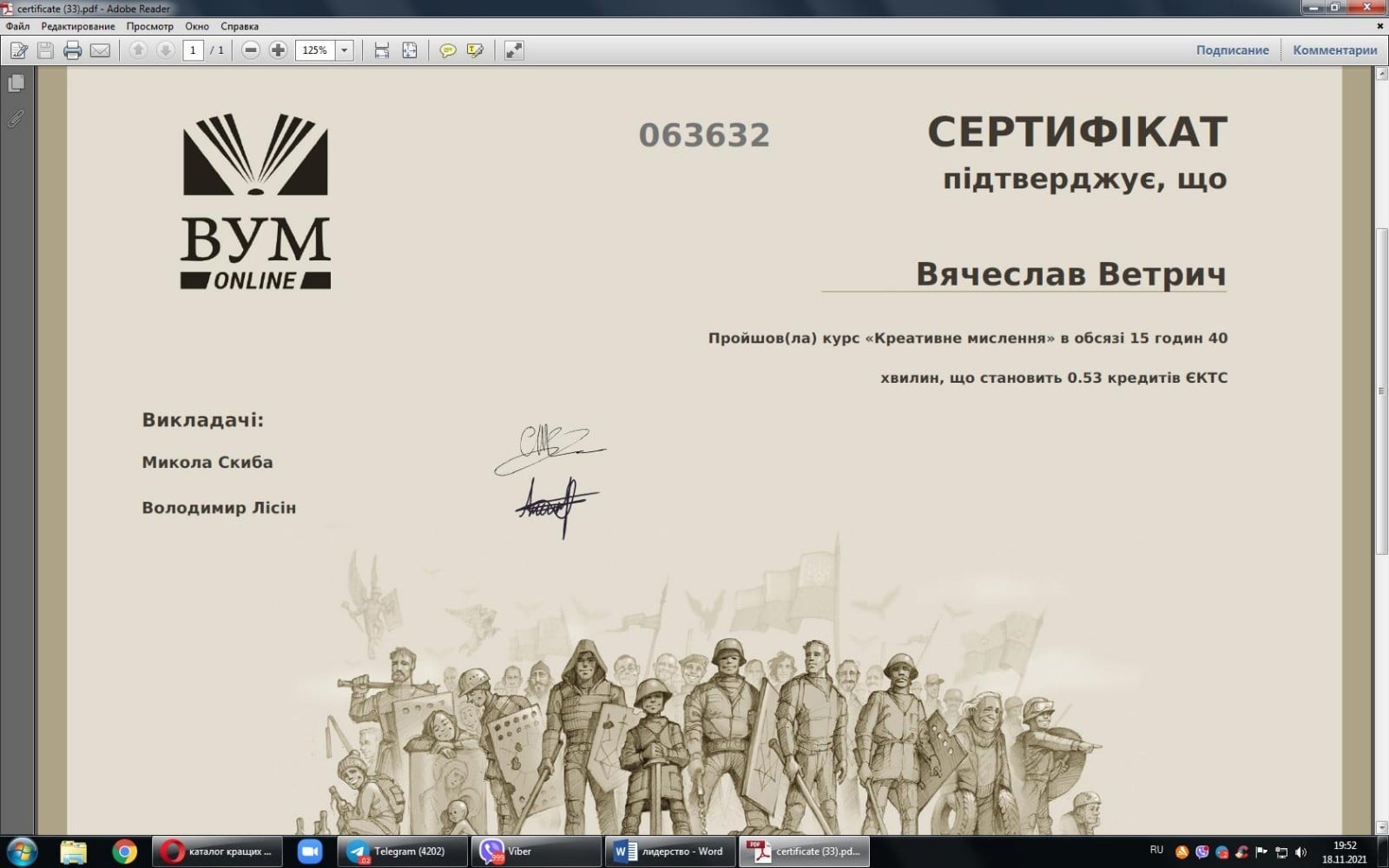Open the Комментарии pane
1389x868 pixels.
pyautogui.click(x=1334, y=50)
